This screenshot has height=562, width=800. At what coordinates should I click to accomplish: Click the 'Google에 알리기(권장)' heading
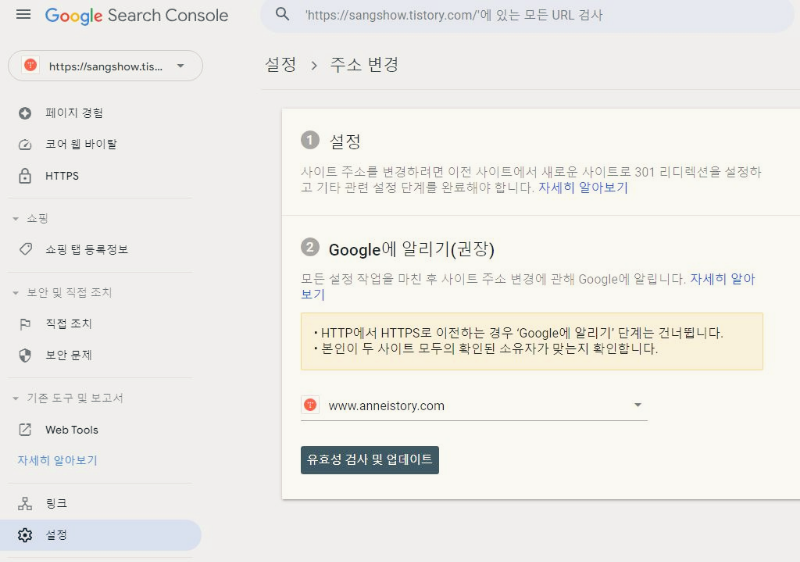[412, 249]
